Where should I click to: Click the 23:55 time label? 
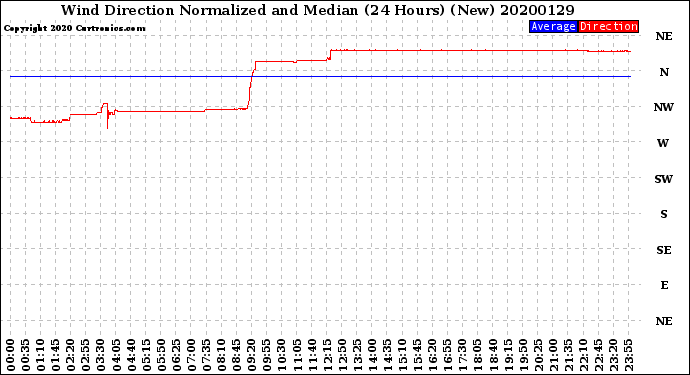click(x=629, y=355)
